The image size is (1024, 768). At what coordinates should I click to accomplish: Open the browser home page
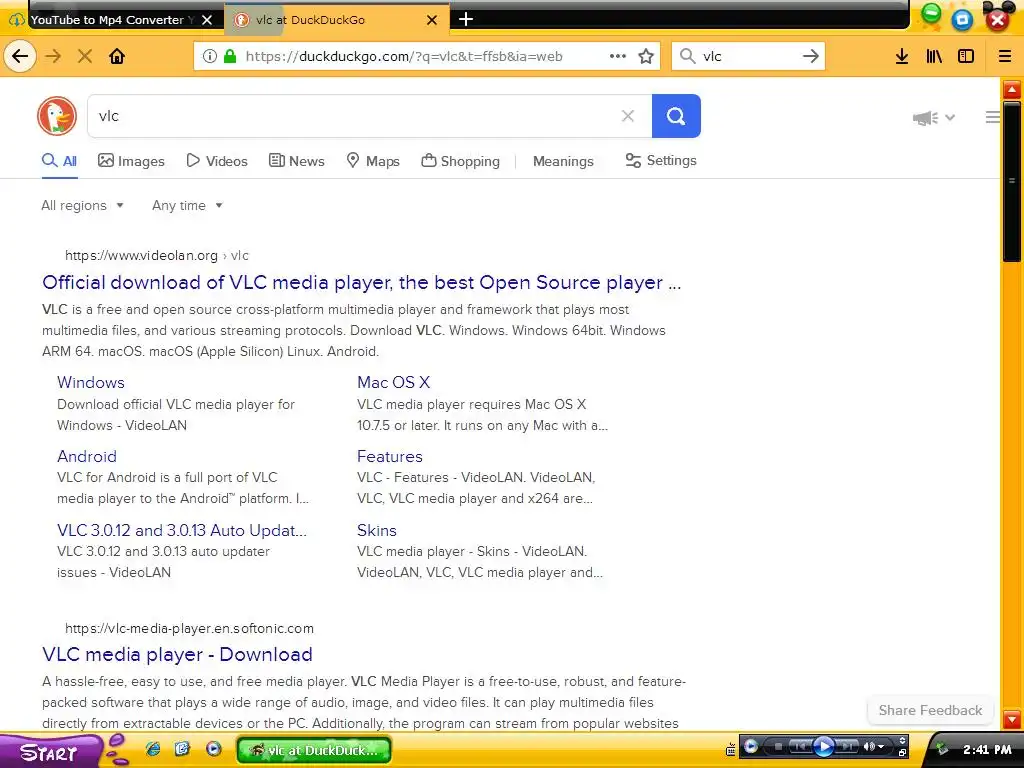(x=117, y=56)
